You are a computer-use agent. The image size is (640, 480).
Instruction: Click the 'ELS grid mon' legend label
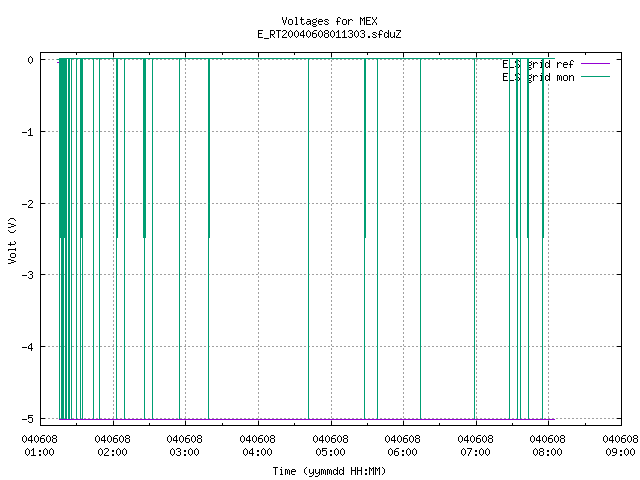point(538,77)
